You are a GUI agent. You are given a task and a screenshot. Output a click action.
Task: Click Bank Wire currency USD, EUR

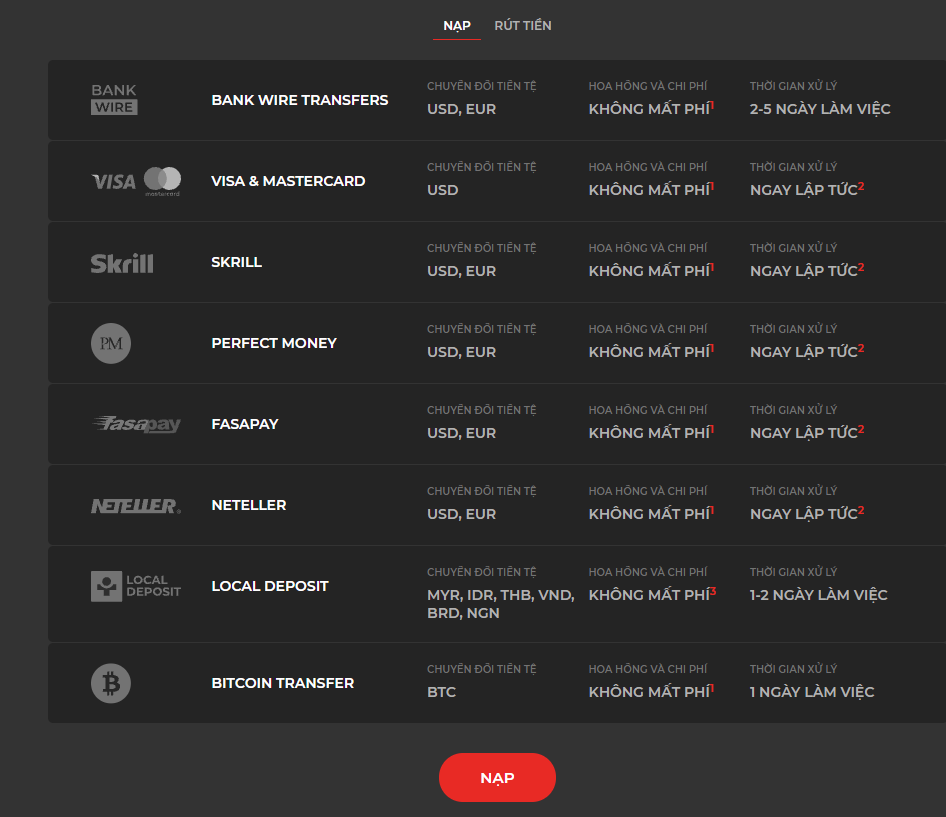462,109
